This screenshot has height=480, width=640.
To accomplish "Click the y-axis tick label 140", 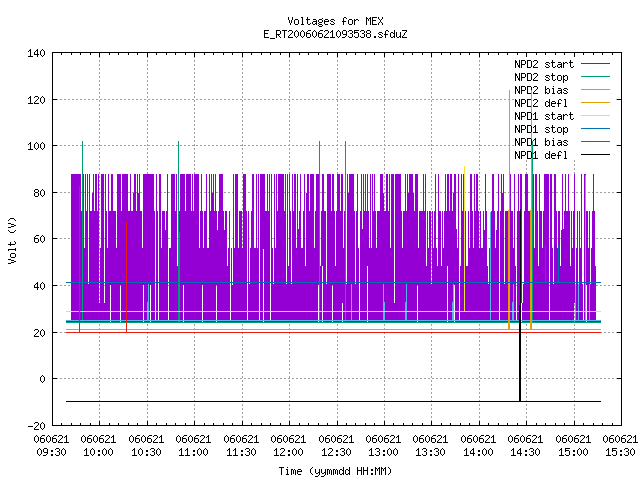I will coord(36,53).
